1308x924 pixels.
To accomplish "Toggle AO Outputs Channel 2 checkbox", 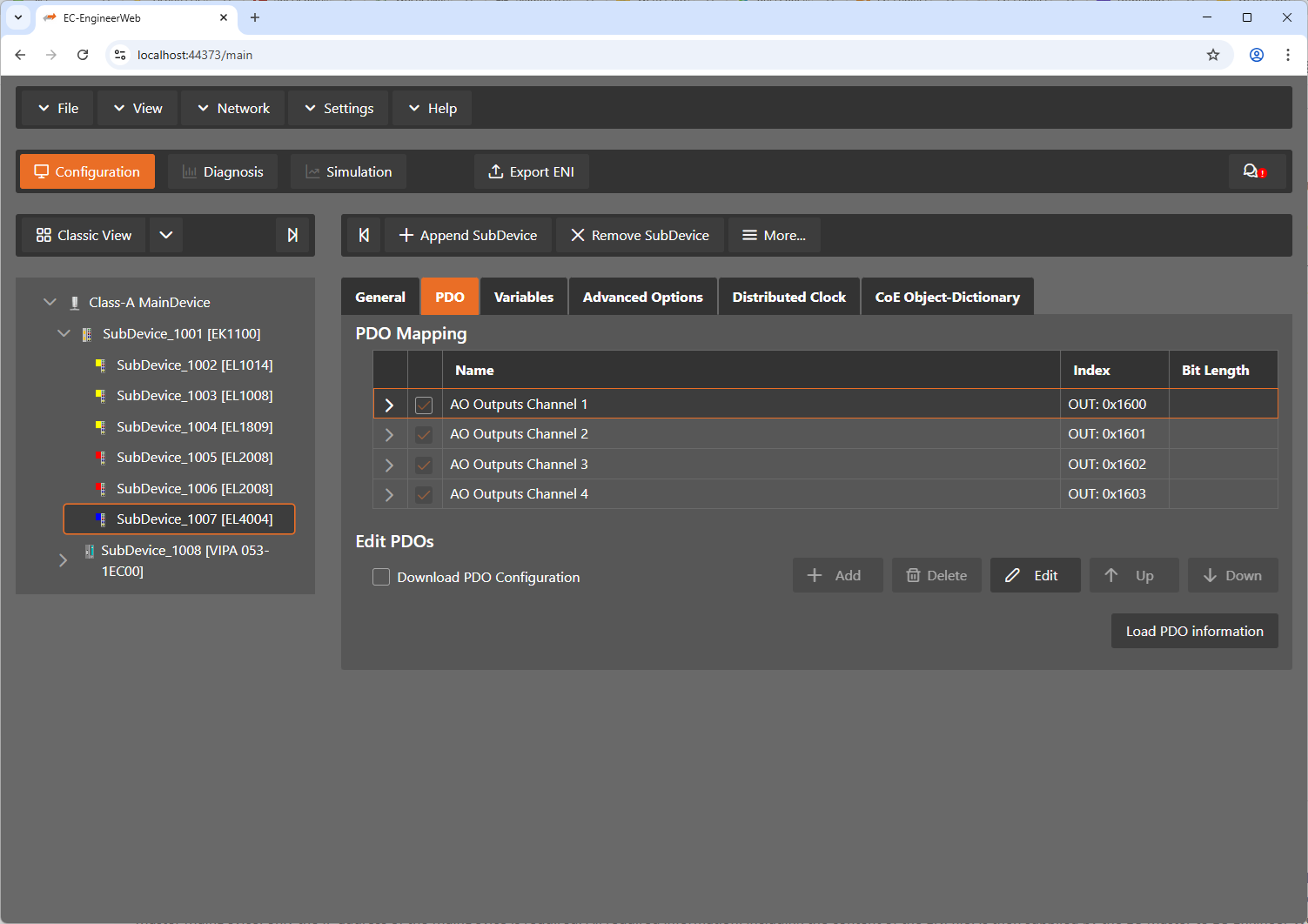I will coord(424,434).
